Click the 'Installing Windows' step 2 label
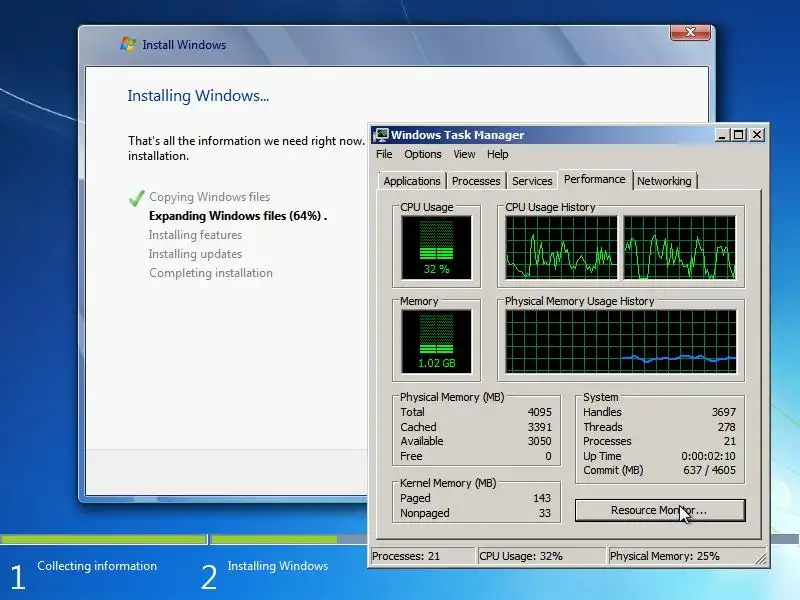 coord(278,566)
